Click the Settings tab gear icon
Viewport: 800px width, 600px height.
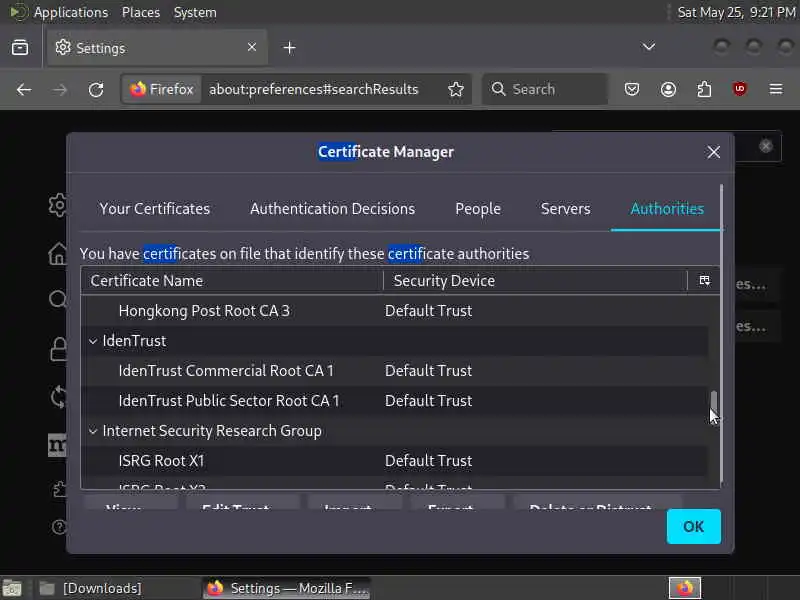point(63,47)
